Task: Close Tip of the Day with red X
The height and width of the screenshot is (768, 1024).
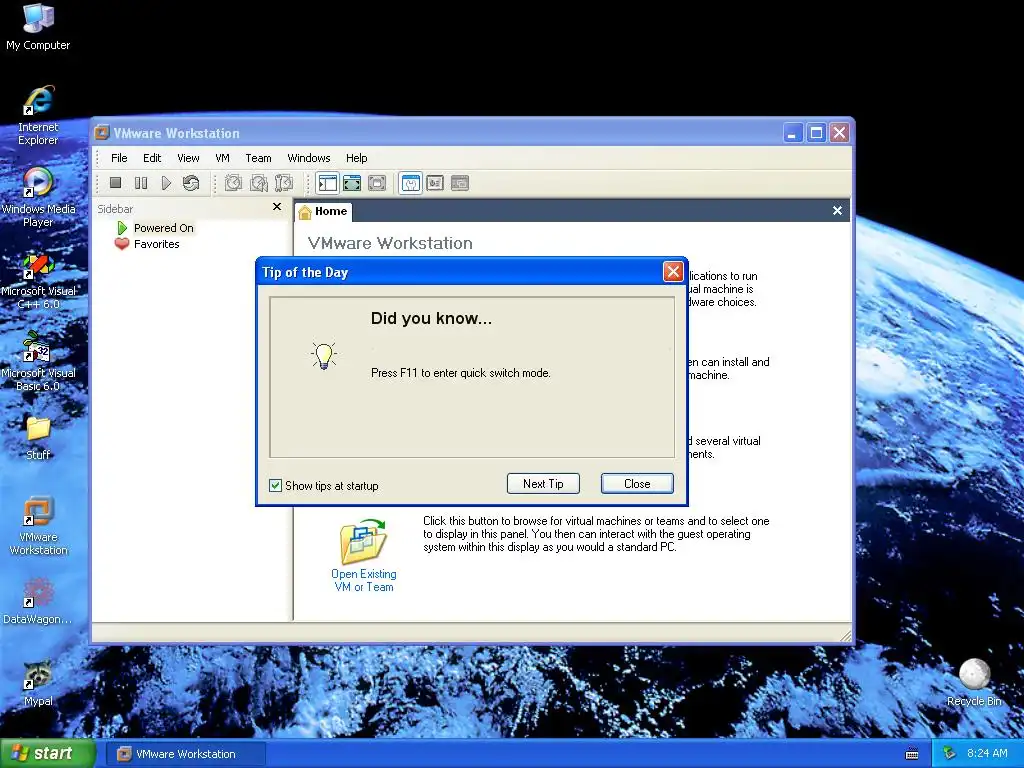Action: [x=673, y=272]
